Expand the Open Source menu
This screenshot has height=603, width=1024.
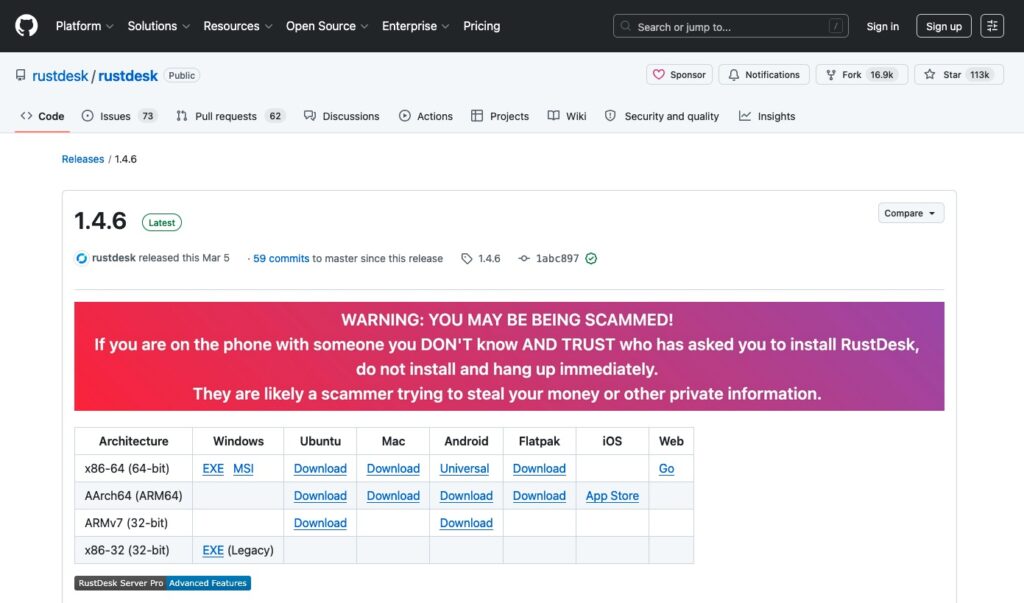pos(327,26)
